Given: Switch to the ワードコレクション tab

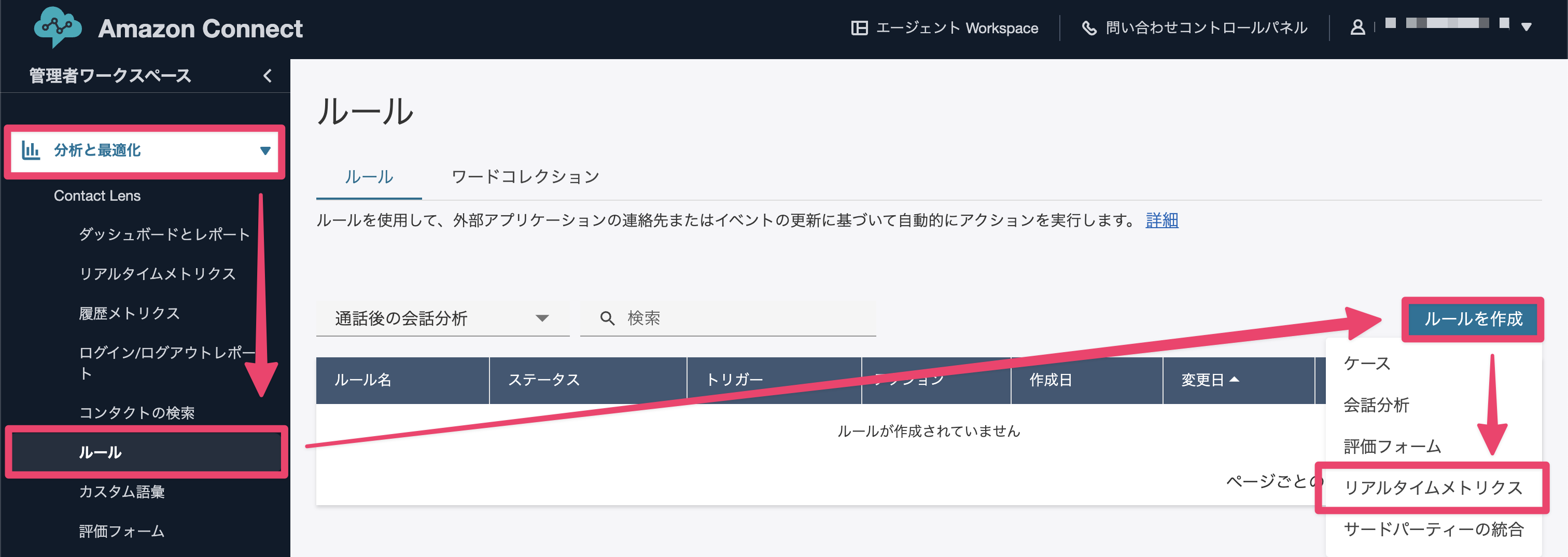Looking at the screenshot, I should tap(525, 177).
